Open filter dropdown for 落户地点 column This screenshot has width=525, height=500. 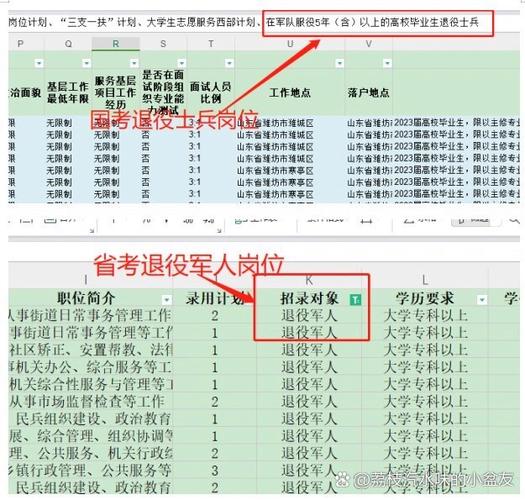coord(387,63)
